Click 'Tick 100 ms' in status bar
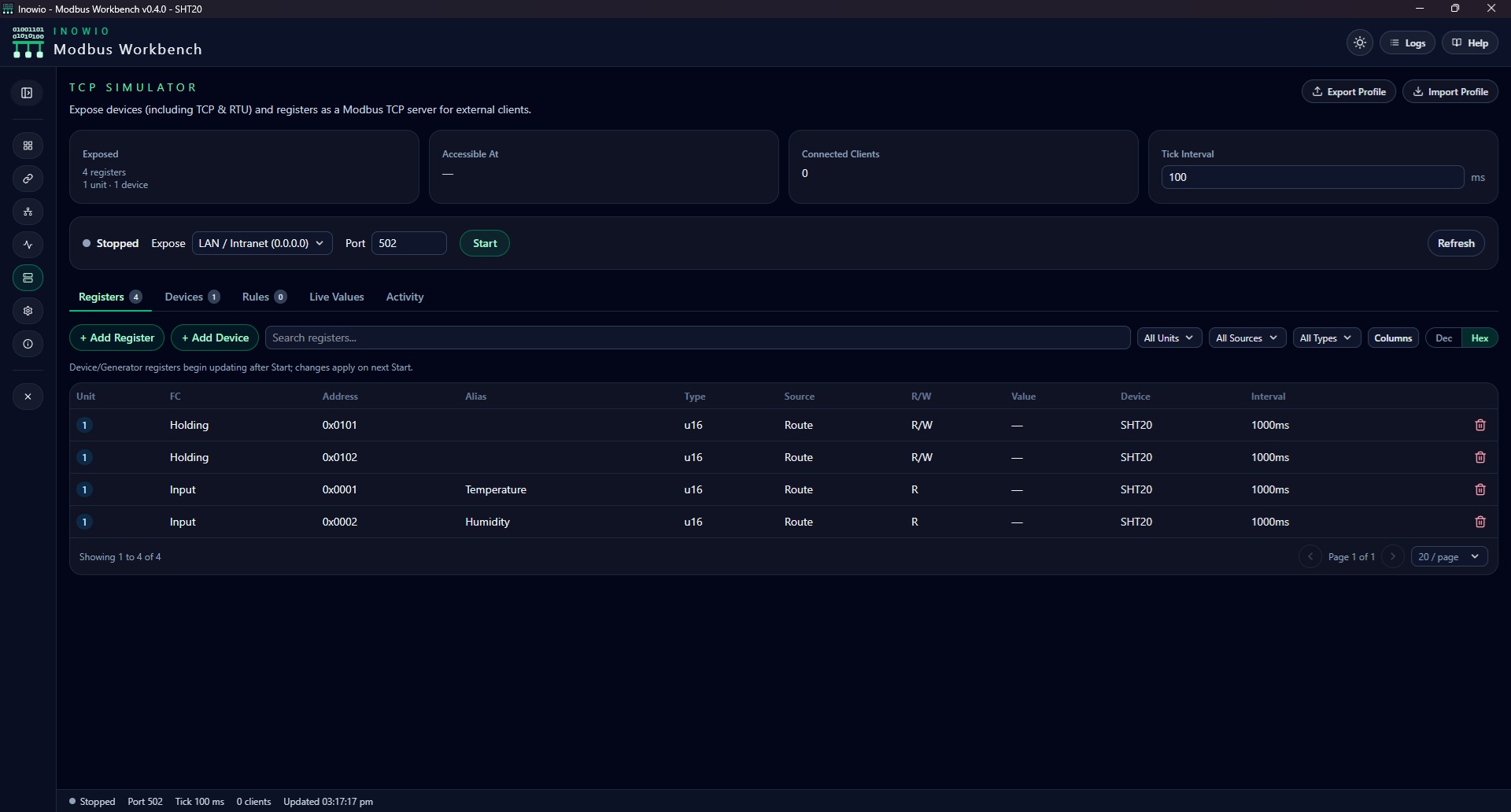1511x812 pixels. coord(199,801)
